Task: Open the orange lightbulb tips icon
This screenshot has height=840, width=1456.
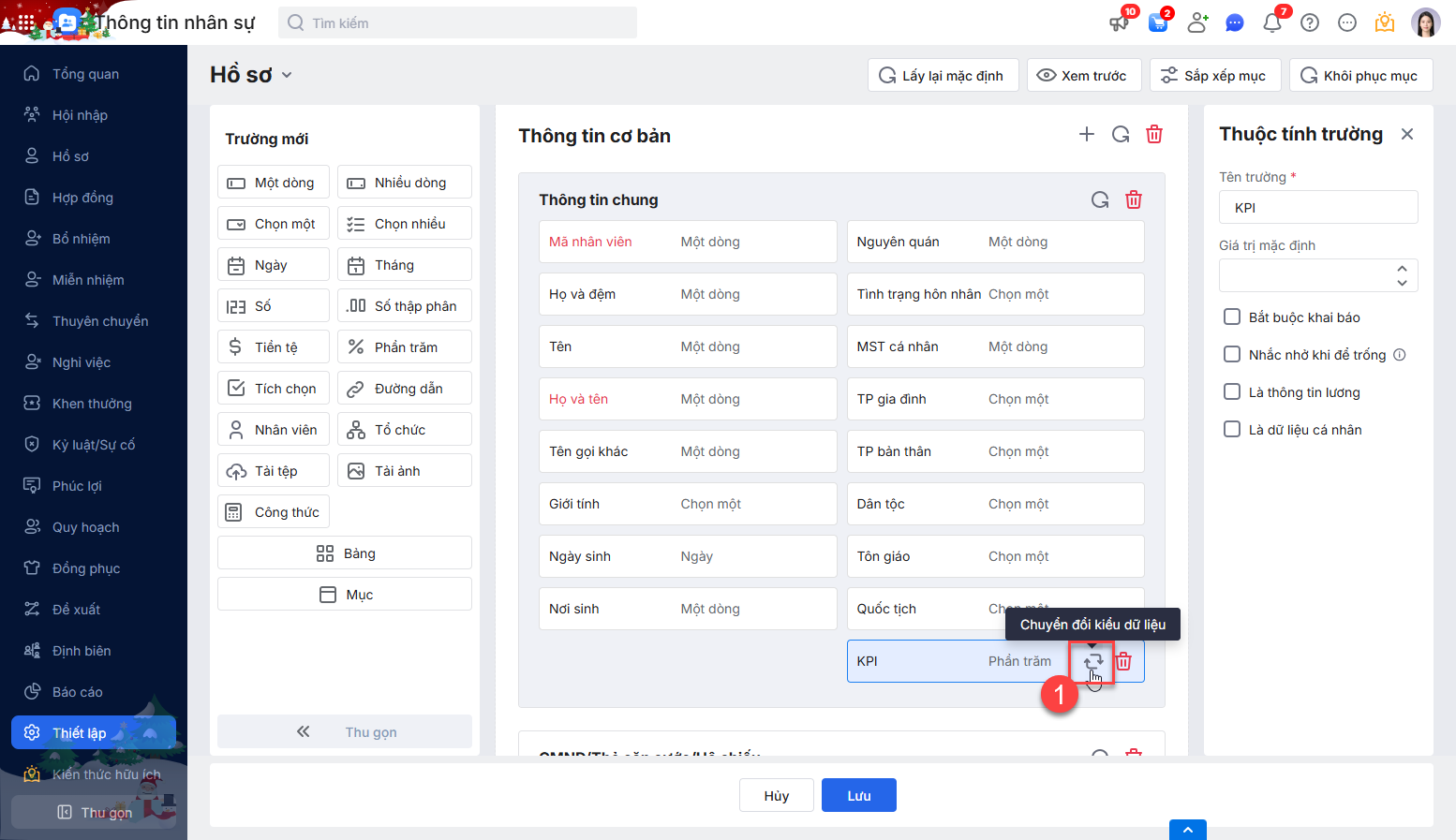Action: click(1385, 22)
